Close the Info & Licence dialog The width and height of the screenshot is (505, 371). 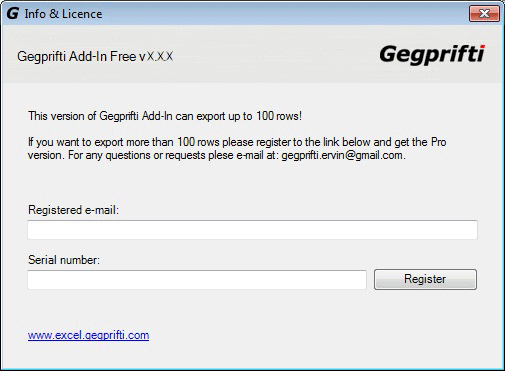click(484, 14)
